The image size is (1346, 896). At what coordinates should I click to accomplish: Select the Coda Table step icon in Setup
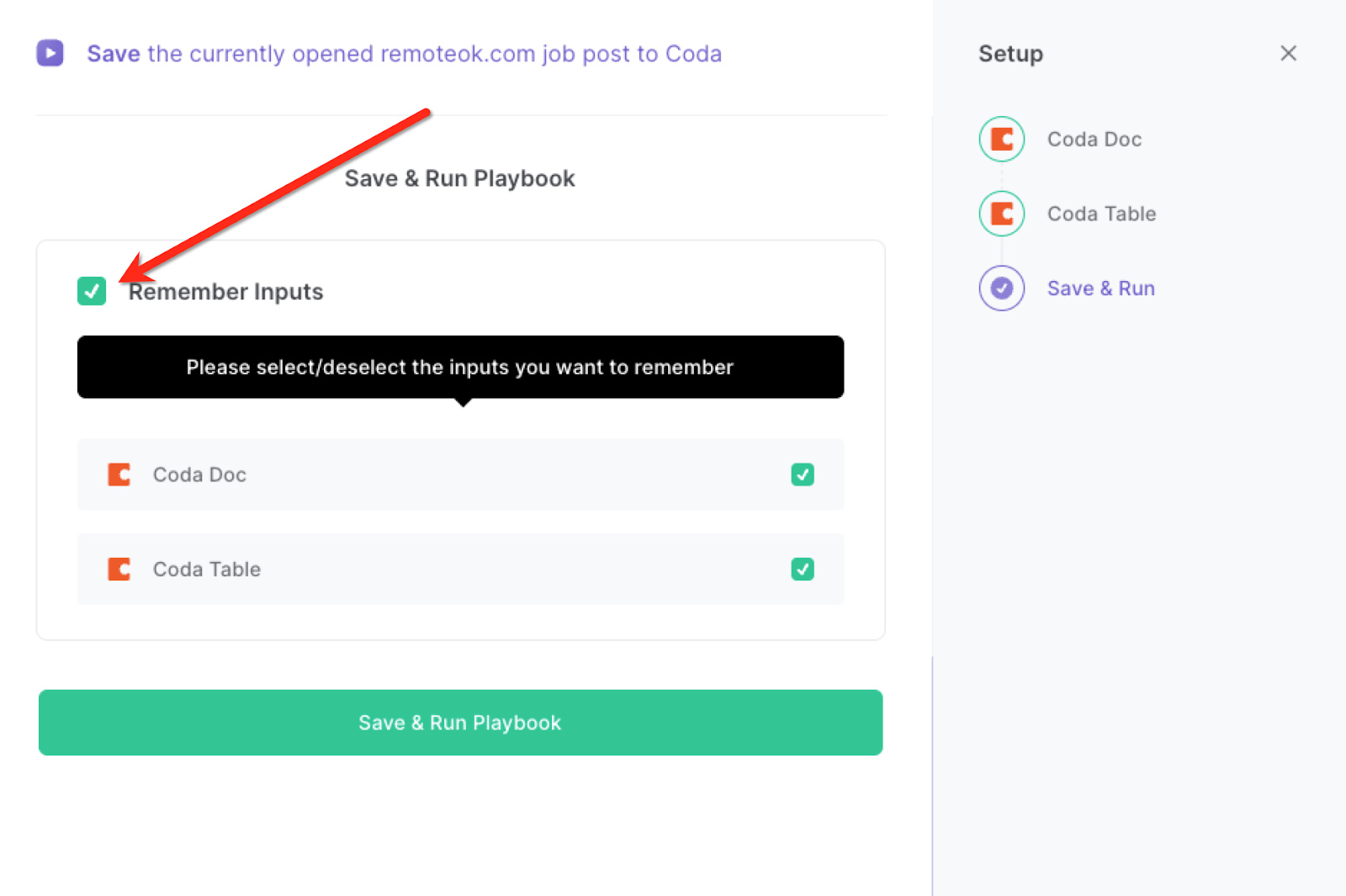1001,214
